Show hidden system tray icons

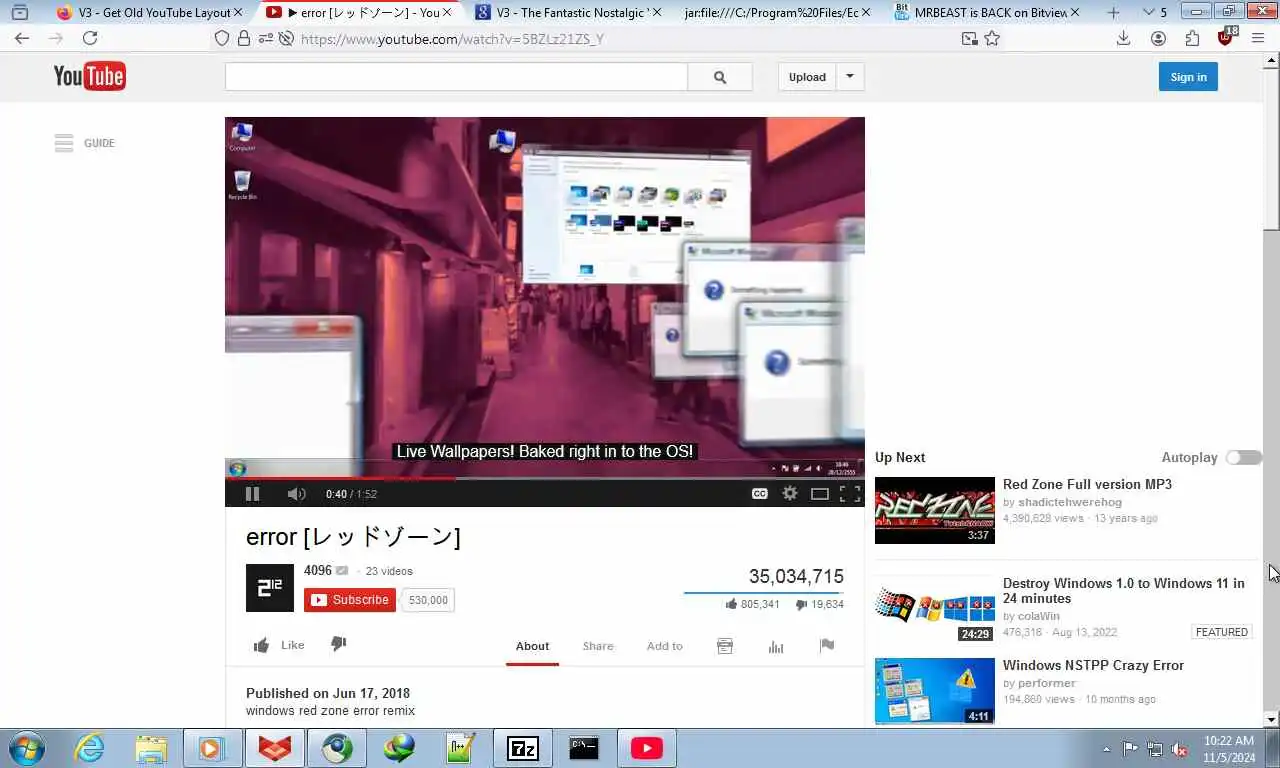(1106, 748)
